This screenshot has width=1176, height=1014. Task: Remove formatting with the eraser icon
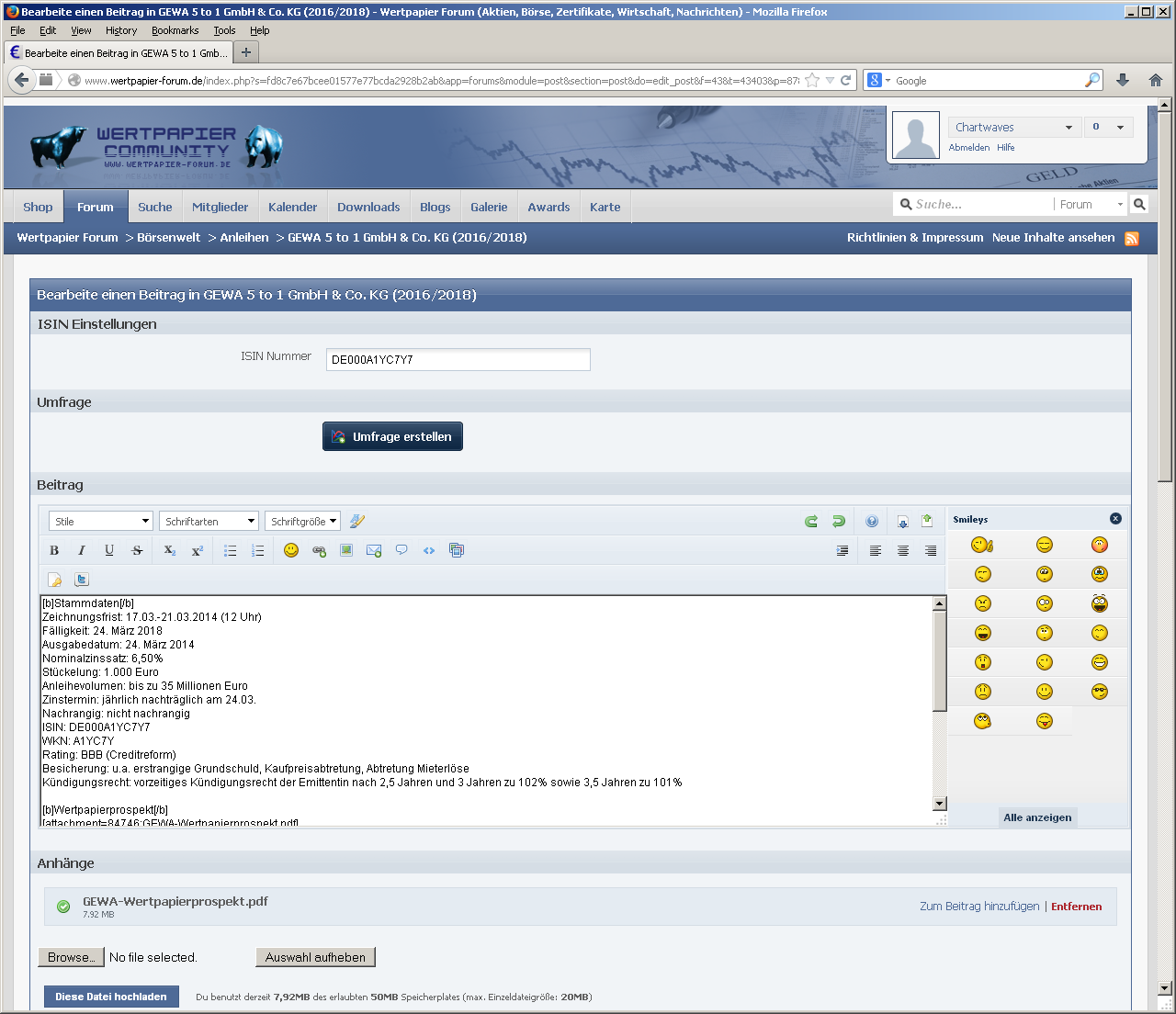[x=357, y=521]
